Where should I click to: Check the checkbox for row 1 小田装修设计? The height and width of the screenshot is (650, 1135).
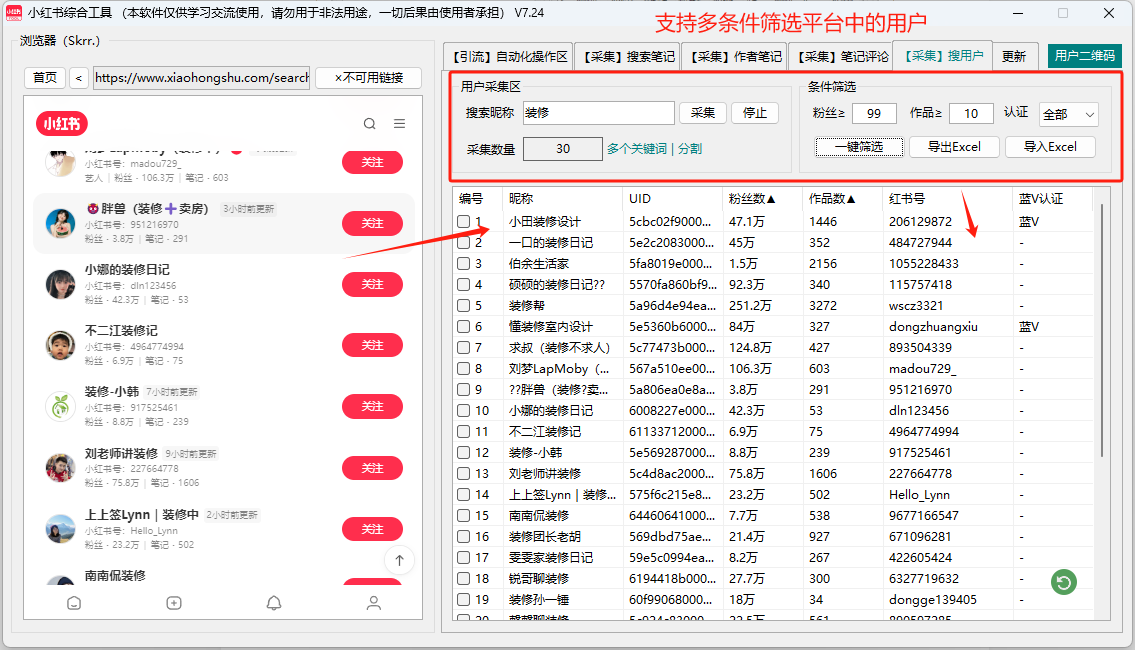click(x=463, y=221)
